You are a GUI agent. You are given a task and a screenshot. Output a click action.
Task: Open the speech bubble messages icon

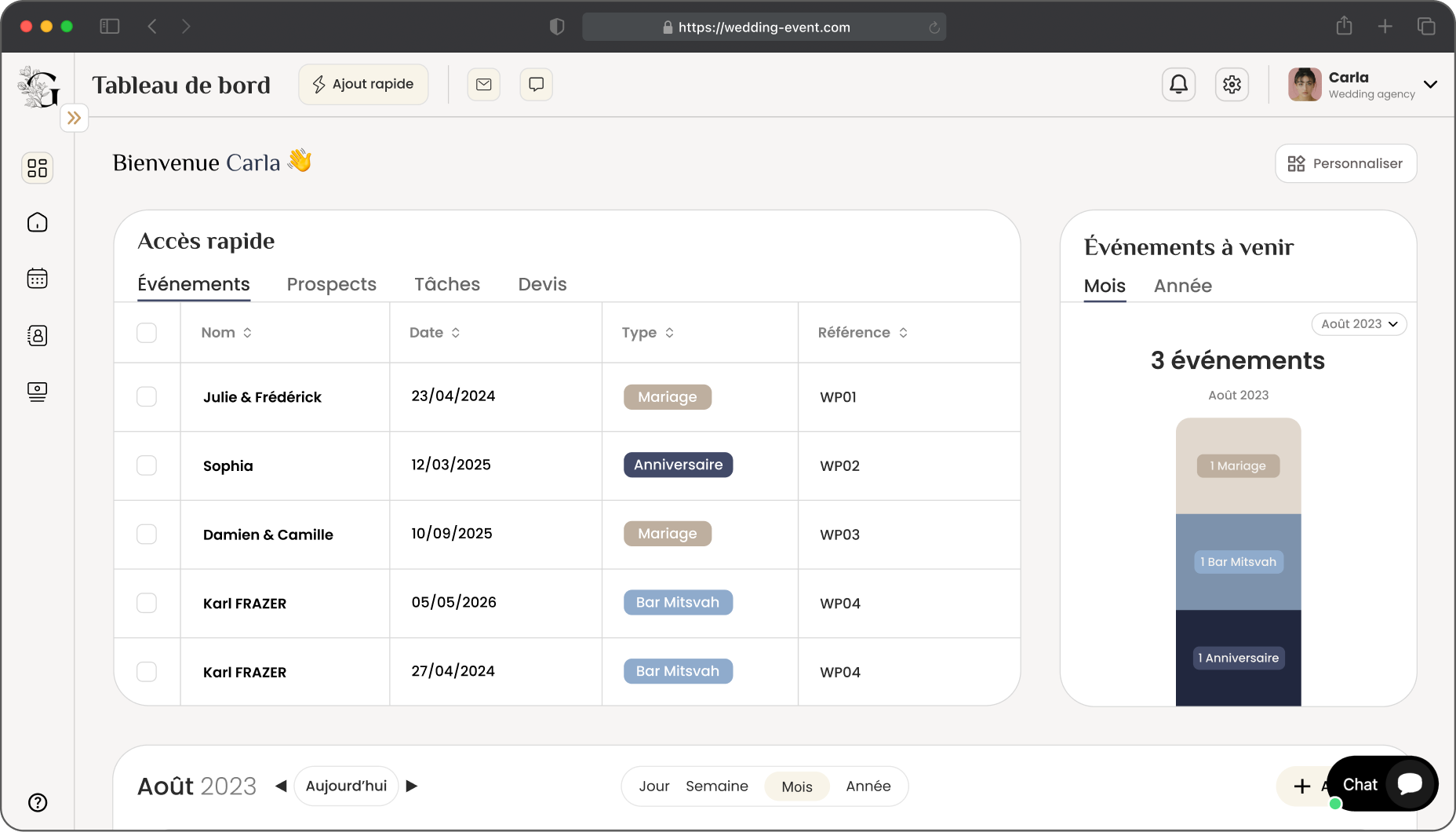pos(537,84)
